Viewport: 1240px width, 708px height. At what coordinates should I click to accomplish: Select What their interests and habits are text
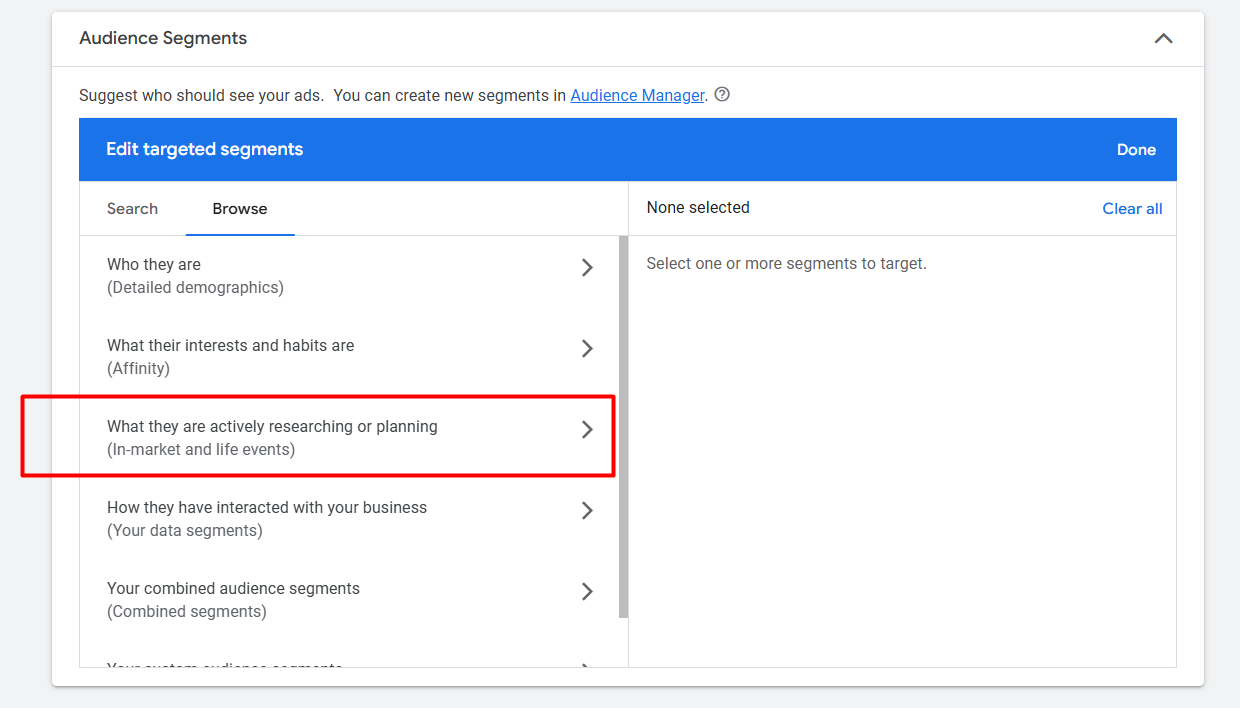coord(230,346)
